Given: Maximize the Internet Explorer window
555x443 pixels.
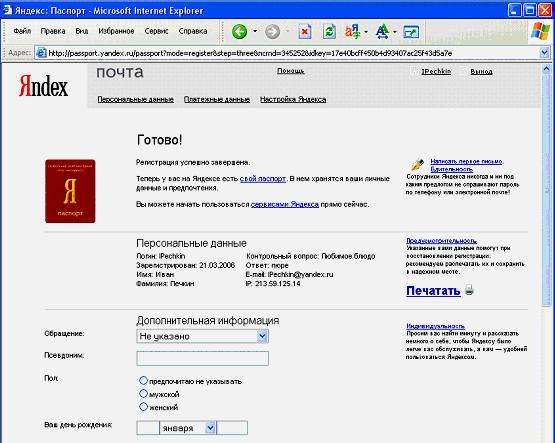Looking at the screenshot, I should tap(530, 10).
